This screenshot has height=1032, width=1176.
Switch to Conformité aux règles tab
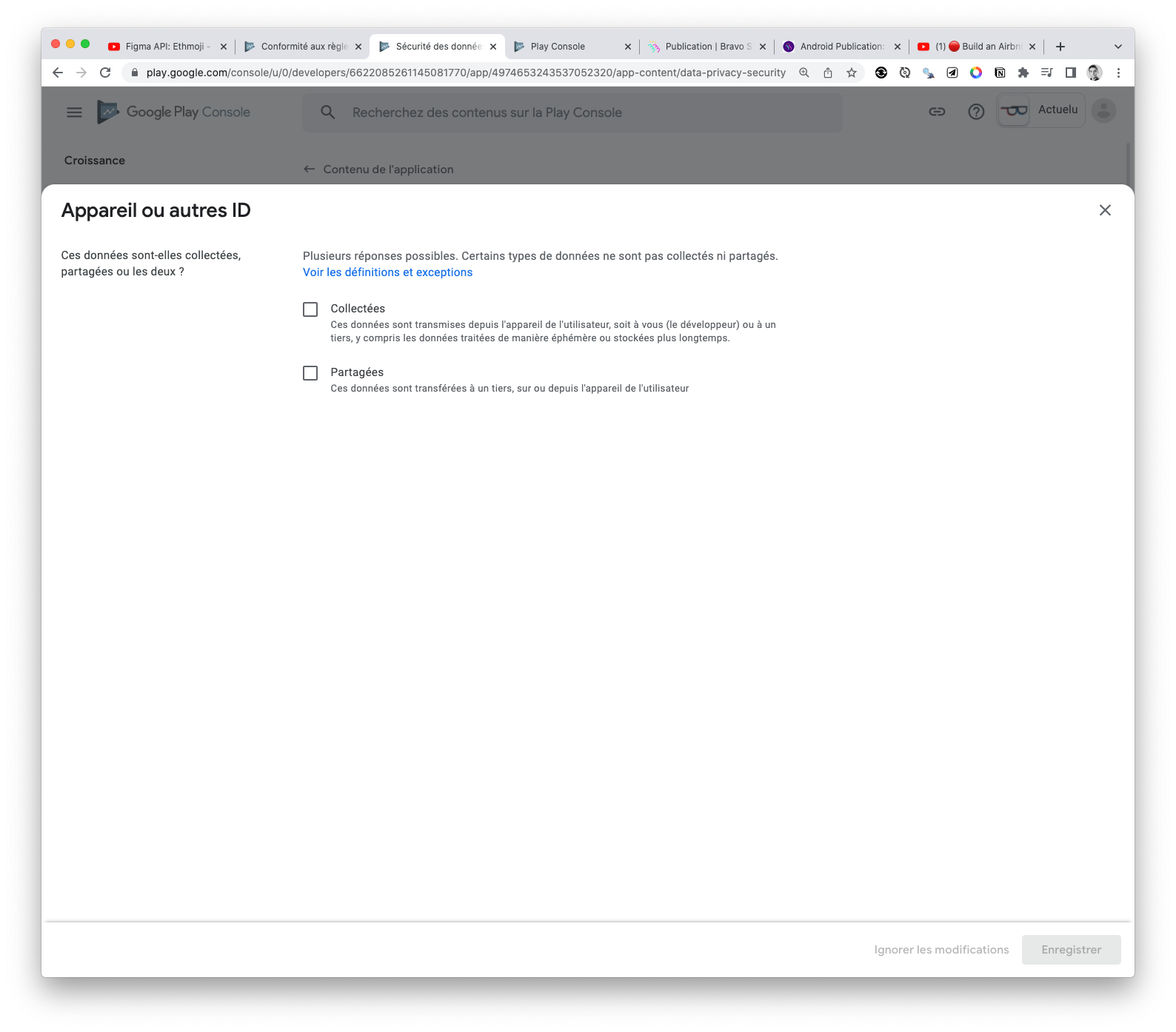click(x=303, y=47)
